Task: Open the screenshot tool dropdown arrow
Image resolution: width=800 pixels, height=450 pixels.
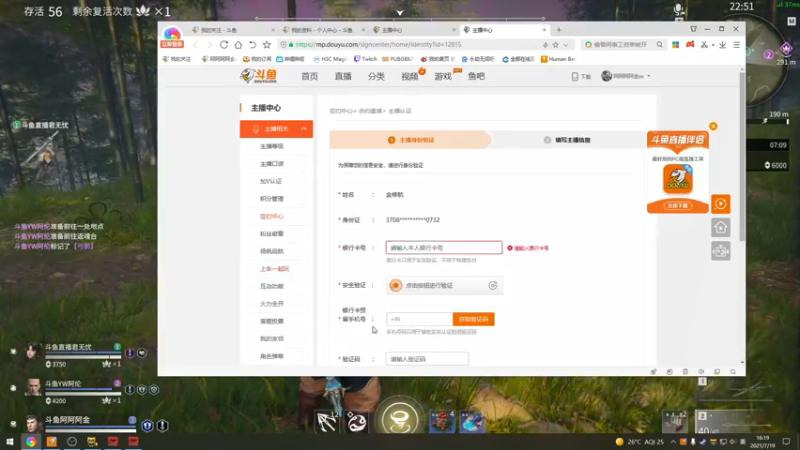Action: coord(713,45)
